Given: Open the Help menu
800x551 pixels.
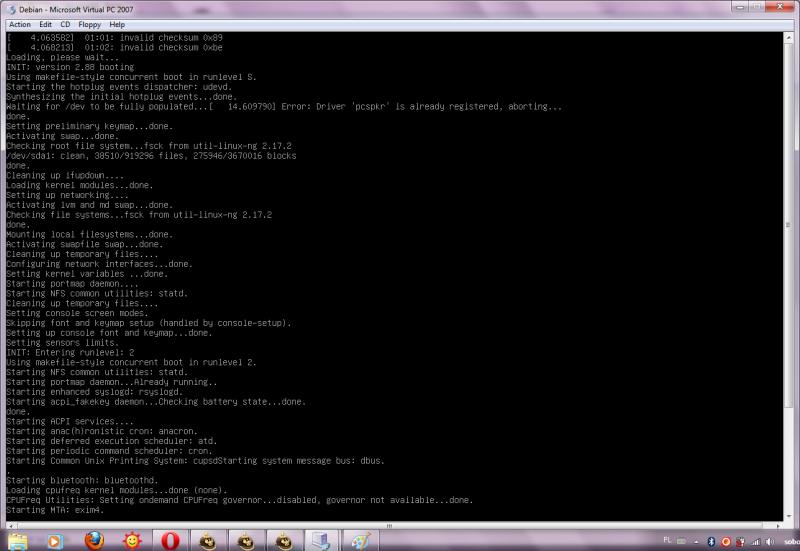Looking at the screenshot, I should tap(118, 24).
